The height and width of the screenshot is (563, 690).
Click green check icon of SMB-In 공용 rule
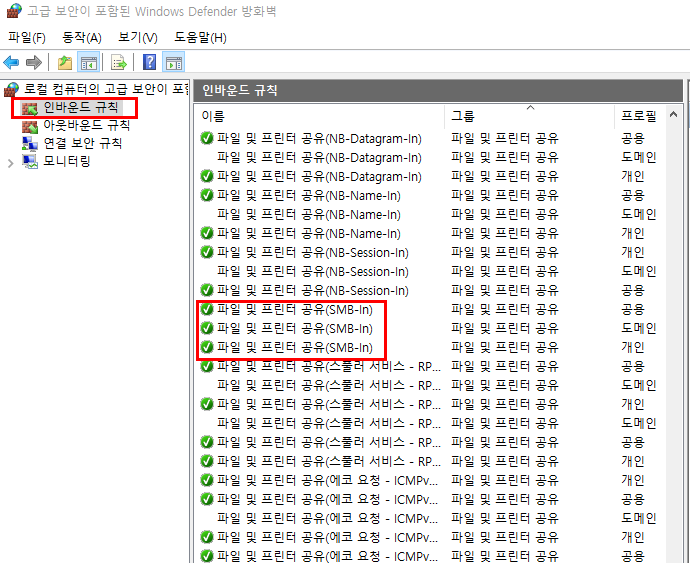tap(207, 309)
